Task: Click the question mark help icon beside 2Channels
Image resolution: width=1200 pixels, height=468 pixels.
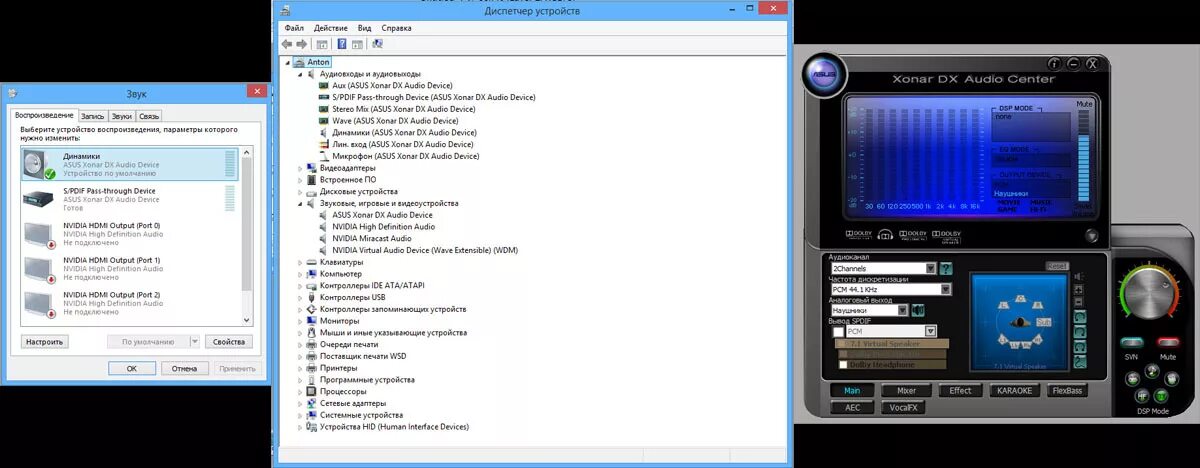Action: 946,268
